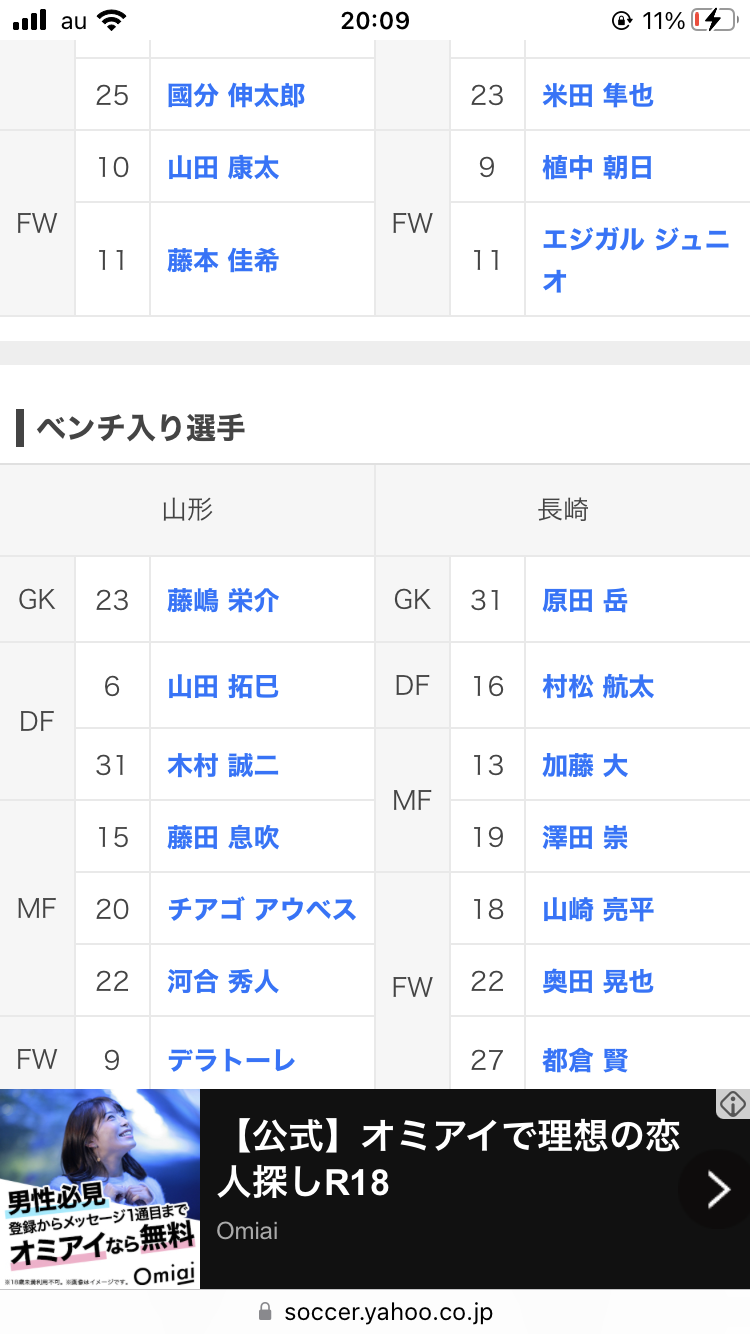Open エジガル ジュニオ player link
This screenshot has height=1334, width=750.
[636, 260]
